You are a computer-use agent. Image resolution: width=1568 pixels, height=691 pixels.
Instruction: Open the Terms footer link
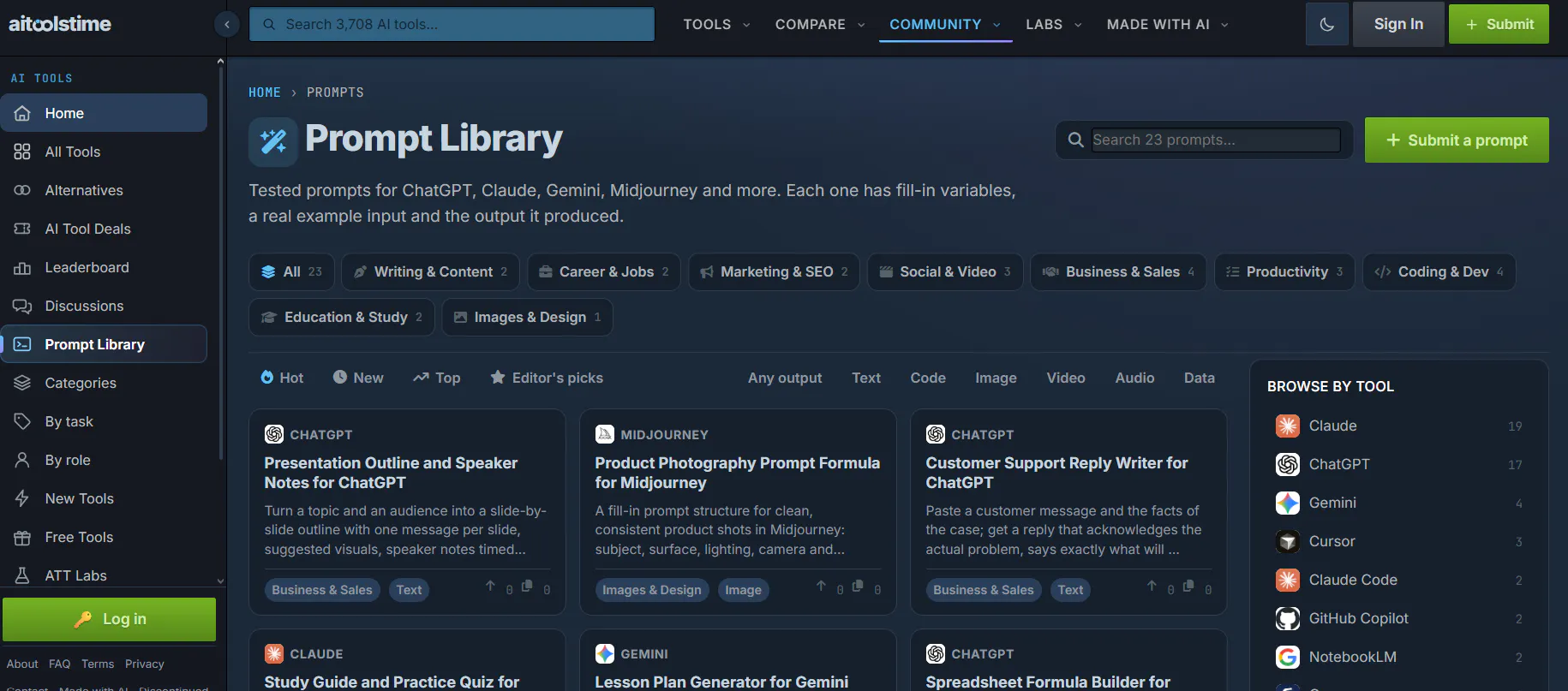click(98, 664)
